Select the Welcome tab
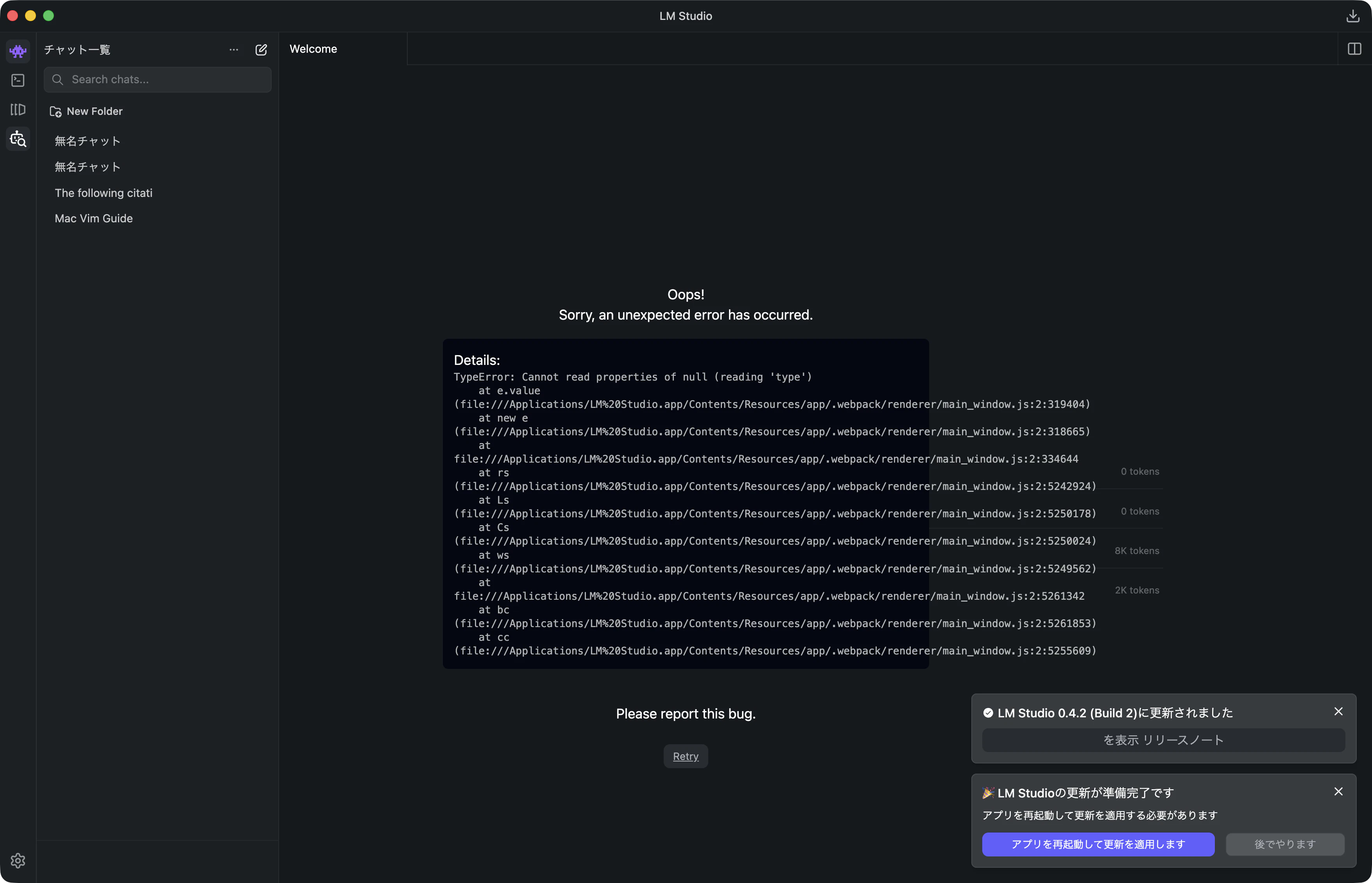Screen dimensions: 1372x883 (x=313, y=49)
